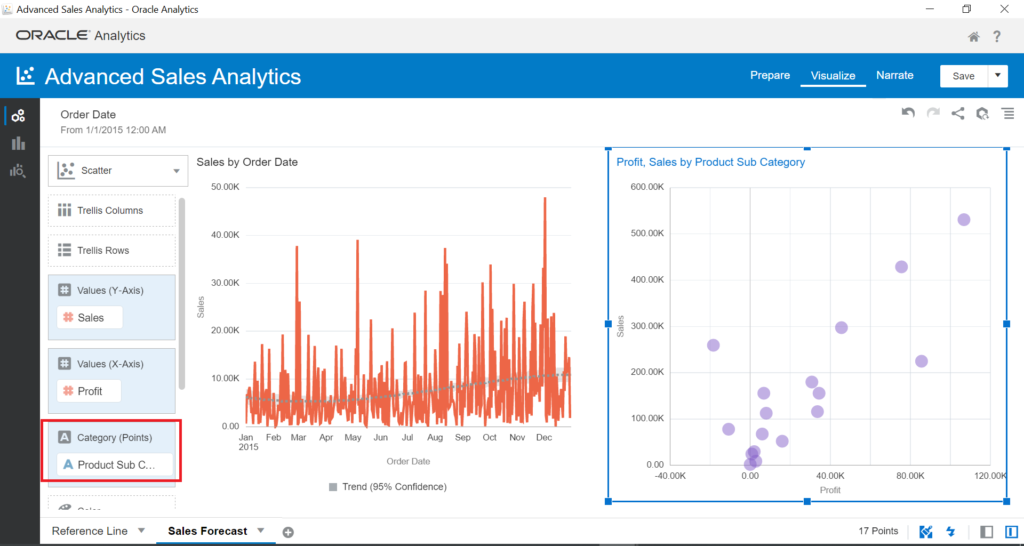Click the Values (Y-Axis) measure icon
The width and height of the screenshot is (1024, 546).
point(64,290)
